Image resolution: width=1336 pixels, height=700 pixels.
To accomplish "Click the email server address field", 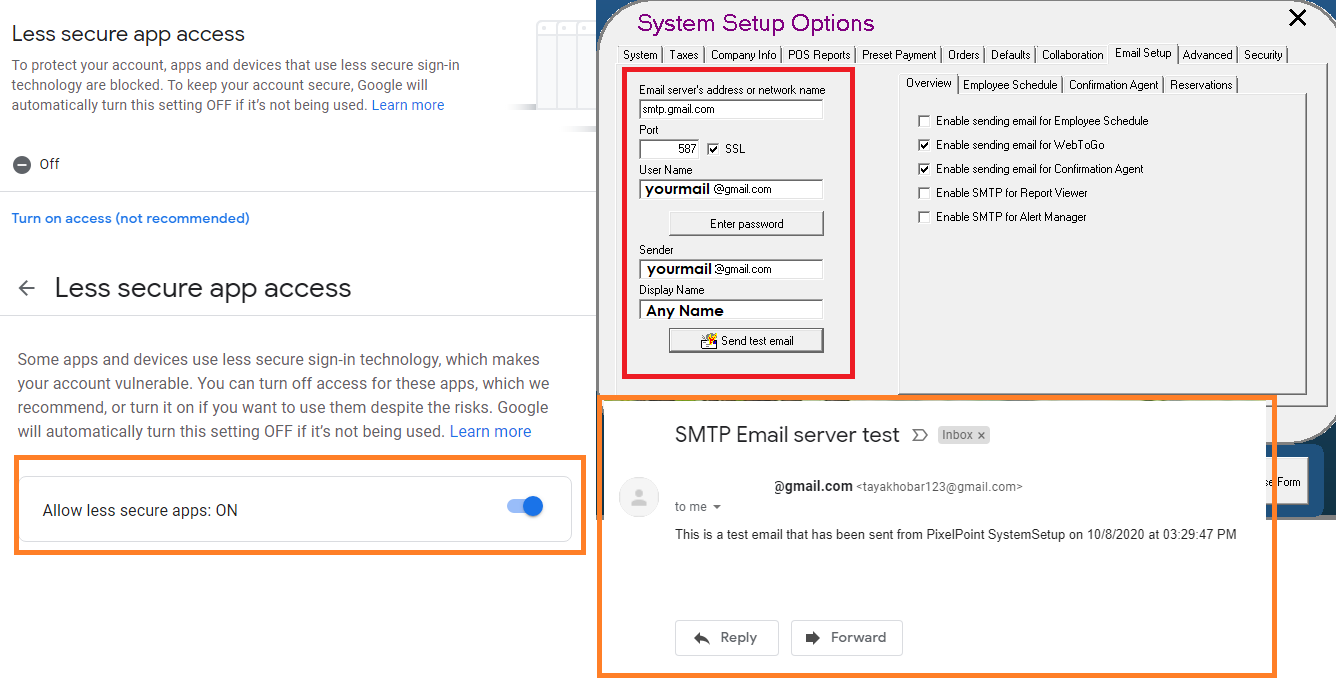I will [731, 109].
